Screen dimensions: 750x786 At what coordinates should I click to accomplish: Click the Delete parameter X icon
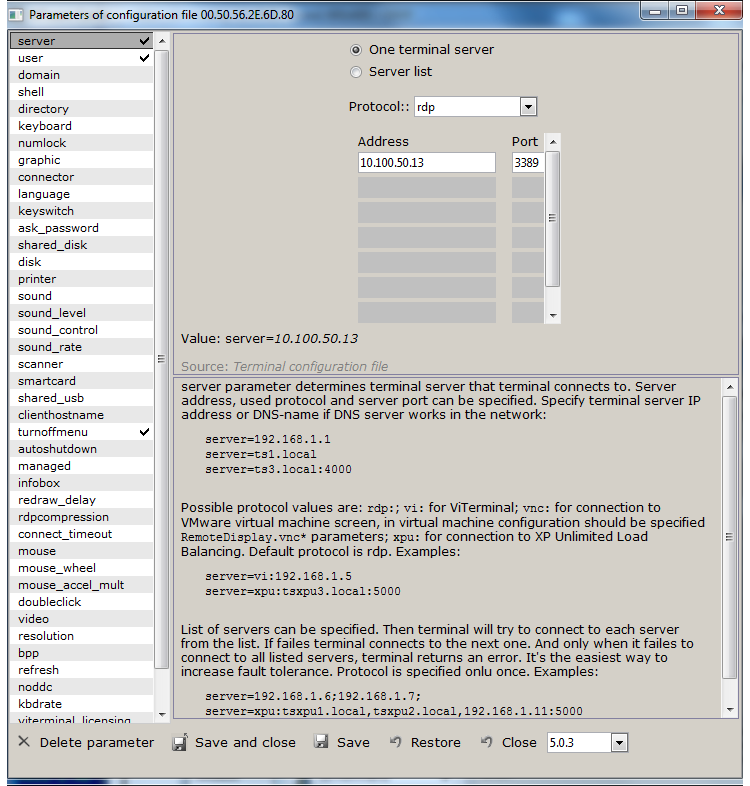click(24, 742)
